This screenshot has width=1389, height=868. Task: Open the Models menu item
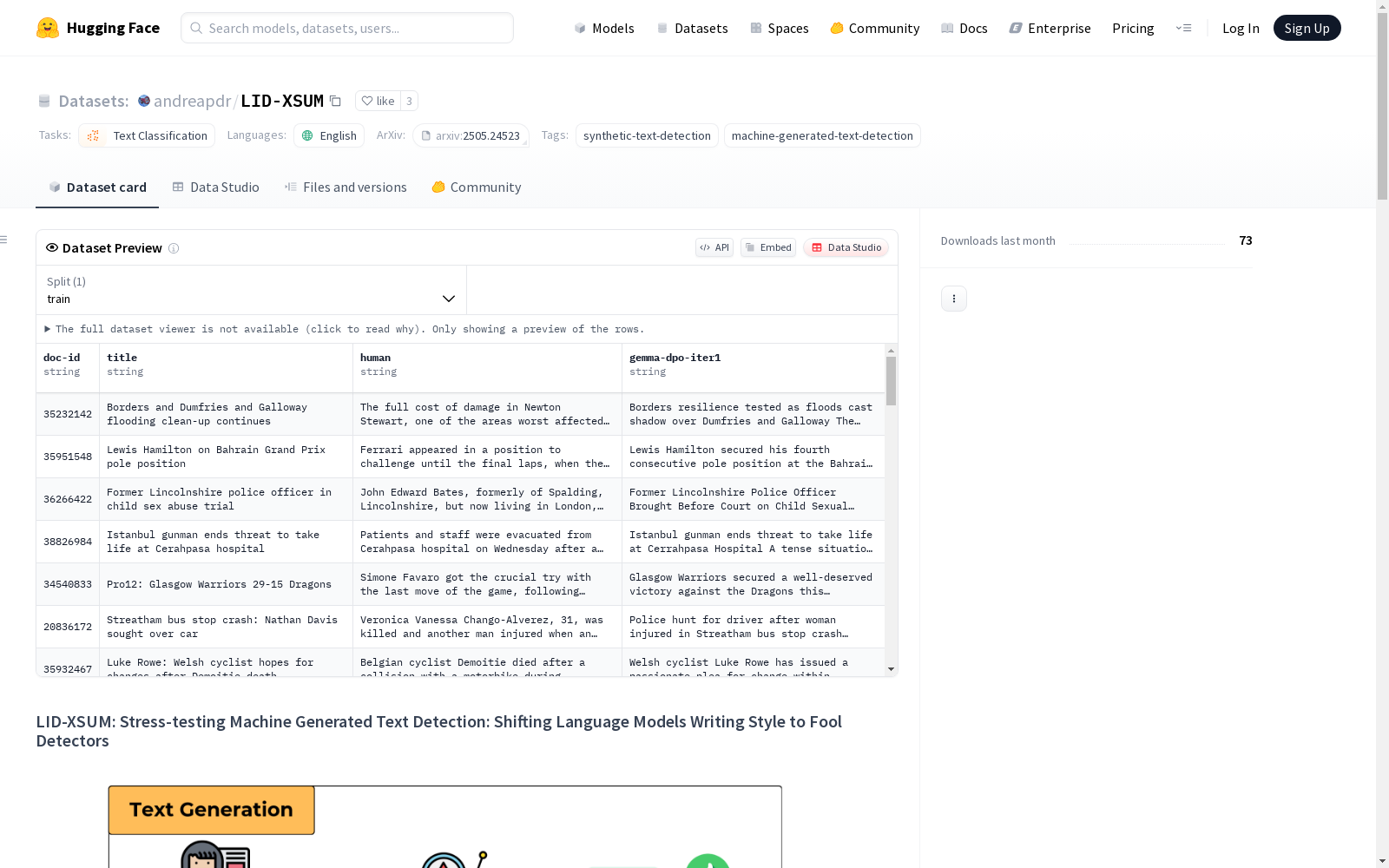pos(604,28)
